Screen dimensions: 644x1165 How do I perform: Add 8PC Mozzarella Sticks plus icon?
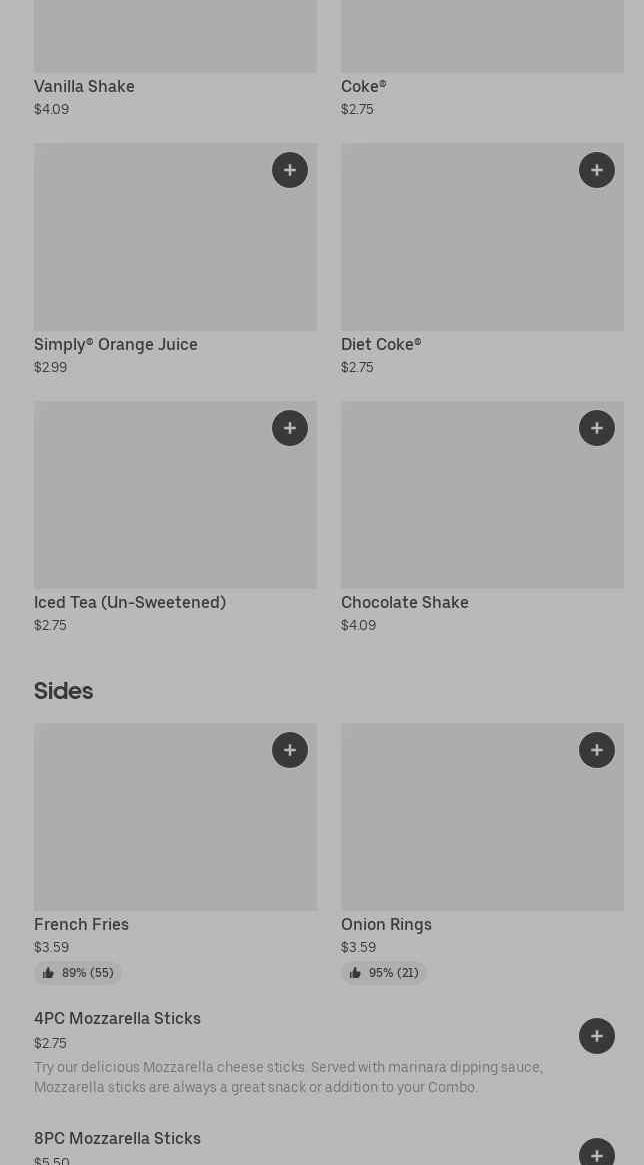(x=597, y=1155)
